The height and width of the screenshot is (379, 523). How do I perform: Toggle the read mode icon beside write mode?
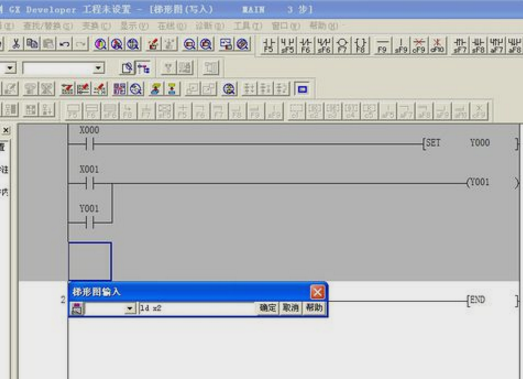[127, 68]
